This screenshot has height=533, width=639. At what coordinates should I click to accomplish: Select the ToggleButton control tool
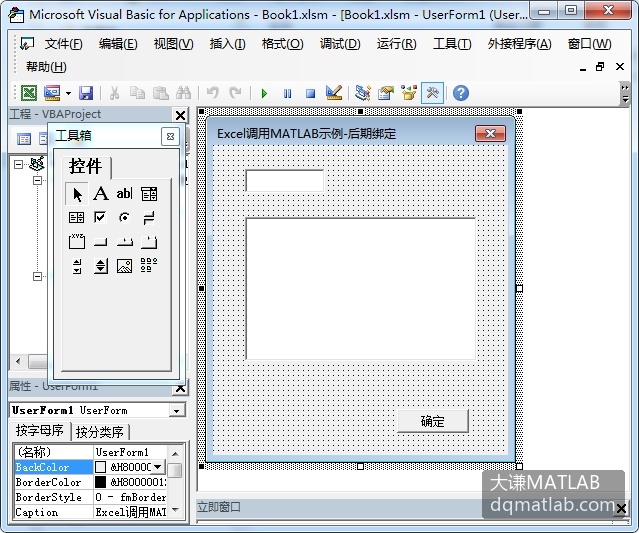[149, 218]
